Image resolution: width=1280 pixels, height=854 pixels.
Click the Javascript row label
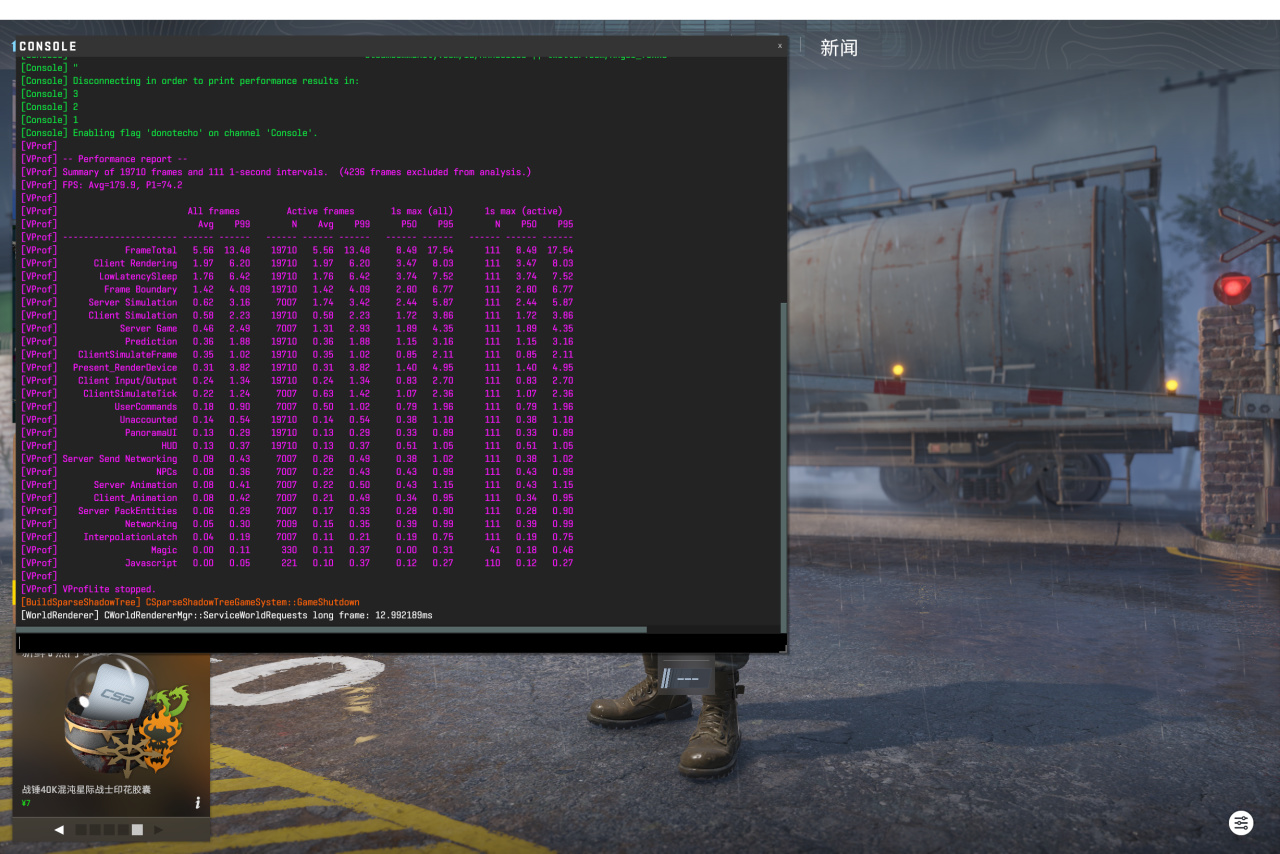click(x=151, y=562)
